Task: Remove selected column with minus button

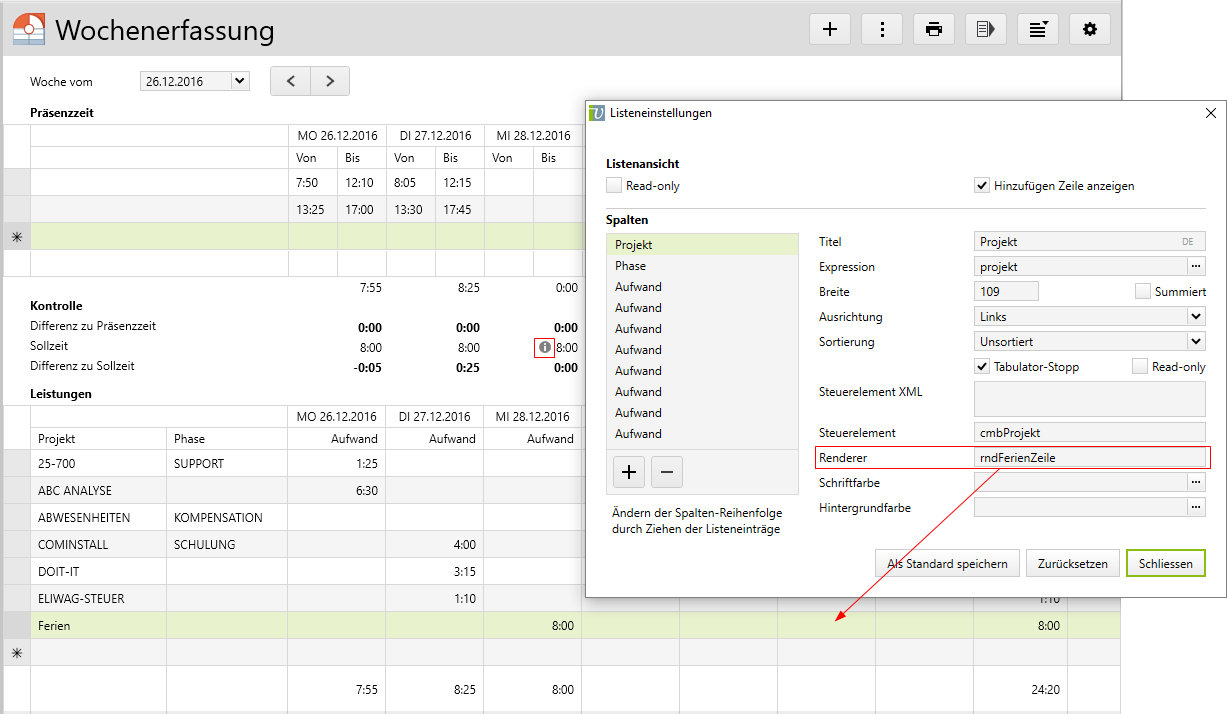Action: 667,471
